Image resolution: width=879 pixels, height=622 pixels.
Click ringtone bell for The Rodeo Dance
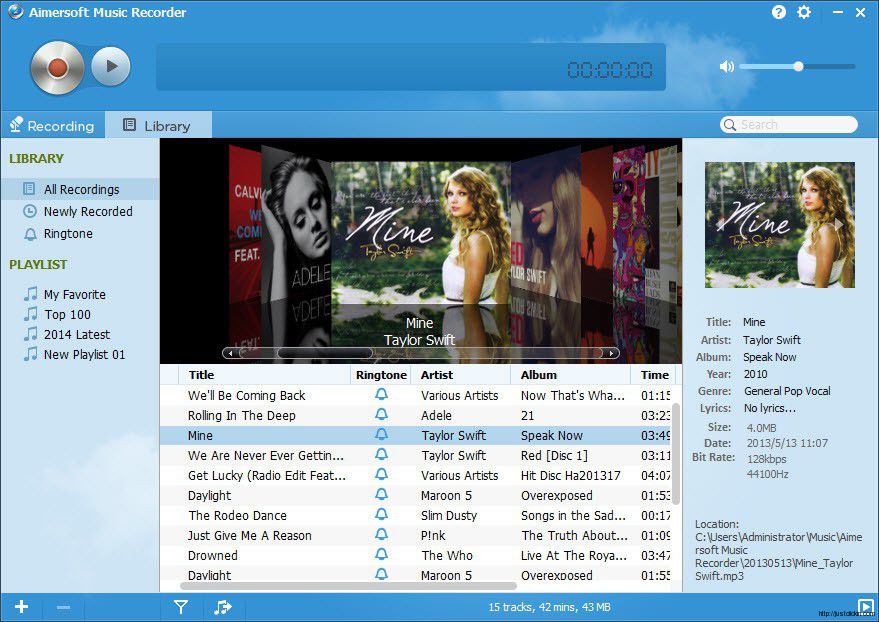coord(381,515)
